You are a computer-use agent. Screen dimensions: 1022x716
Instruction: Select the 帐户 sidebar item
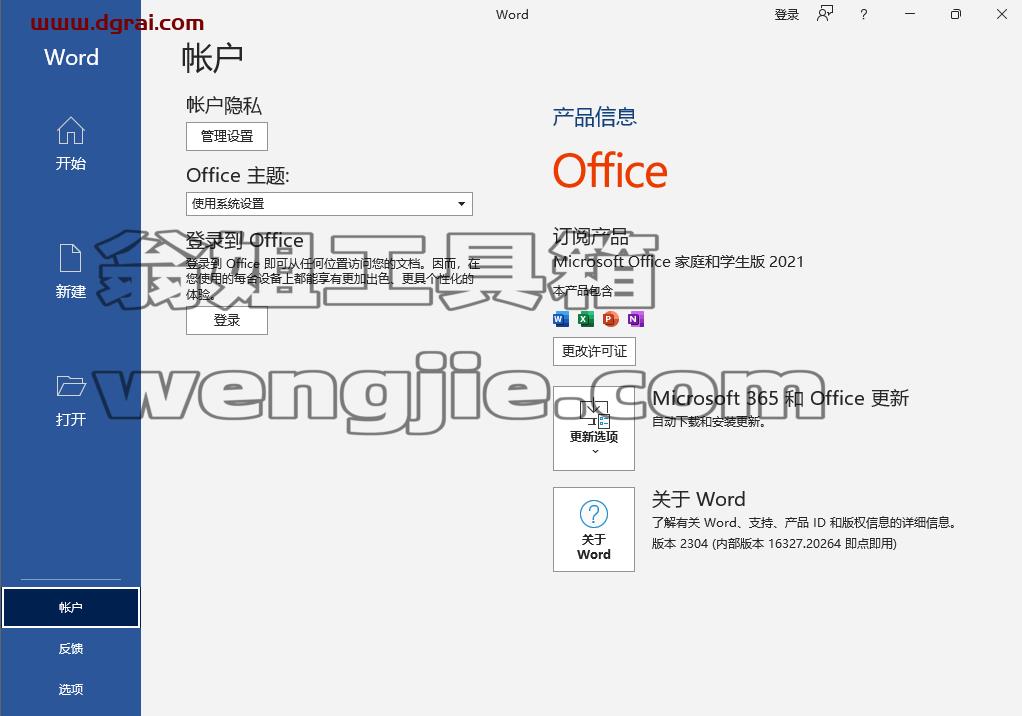70,607
